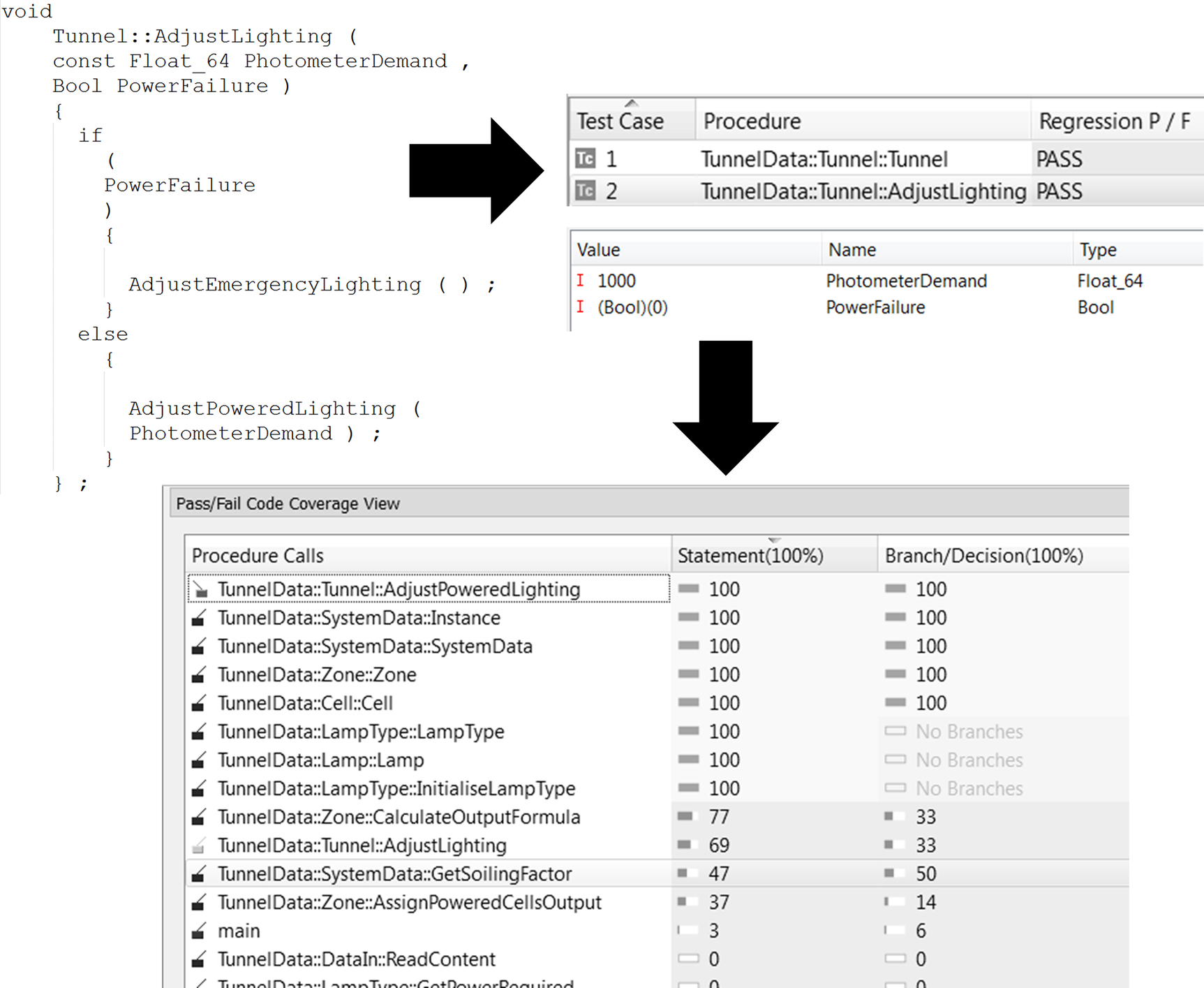Click the icon next to TunnelData::Zone::Zone
Screen dimensions: 1204x988
click(200, 675)
